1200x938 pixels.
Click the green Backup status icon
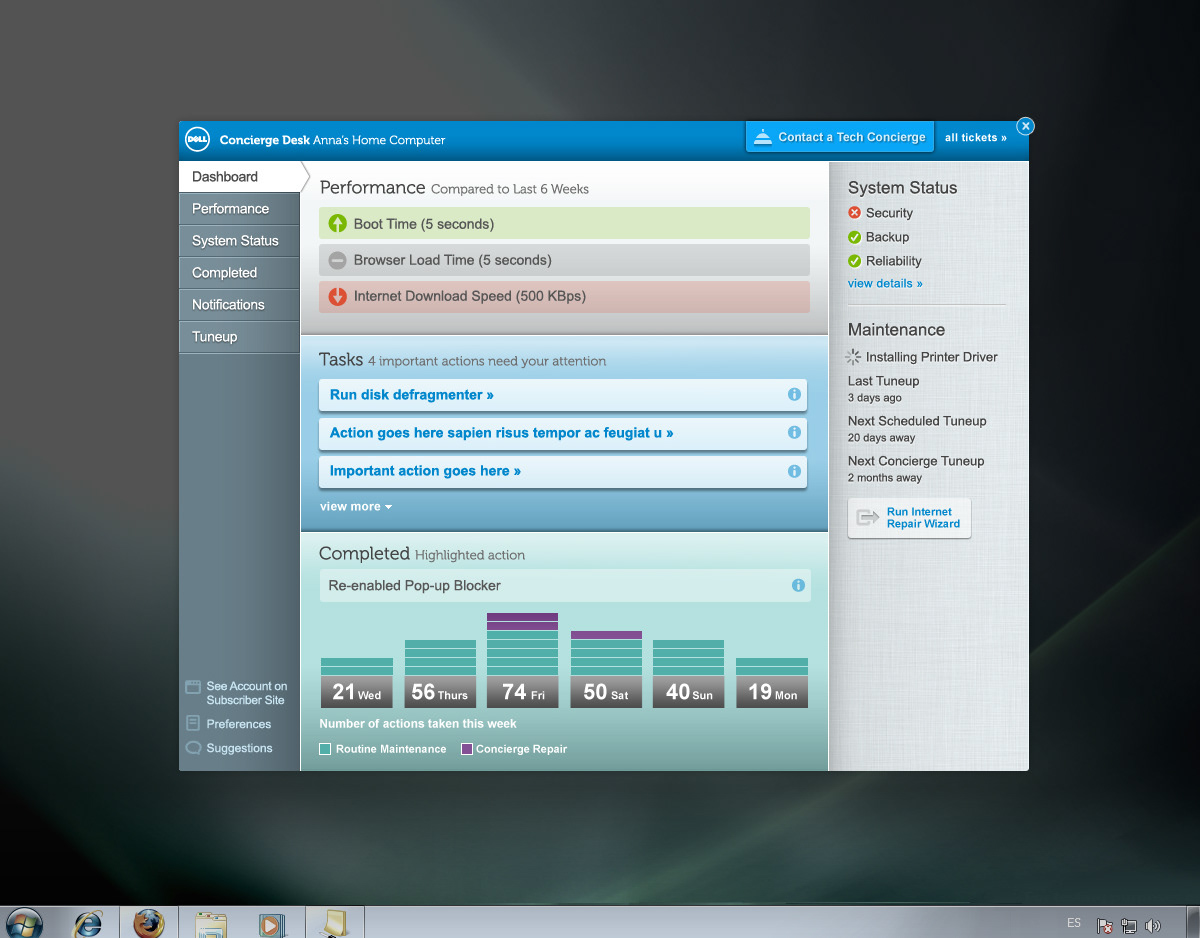pyautogui.click(x=854, y=237)
